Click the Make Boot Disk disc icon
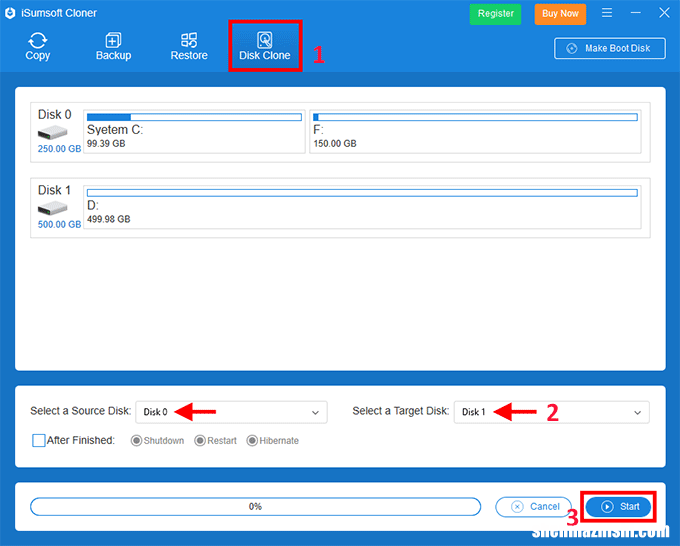 (x=572, y=48)
